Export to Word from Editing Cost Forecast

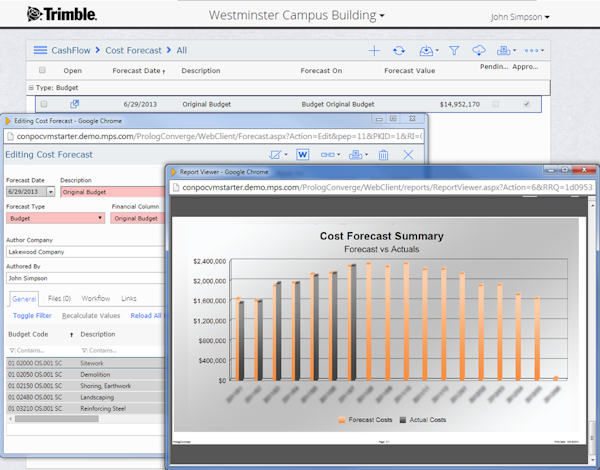303,155
